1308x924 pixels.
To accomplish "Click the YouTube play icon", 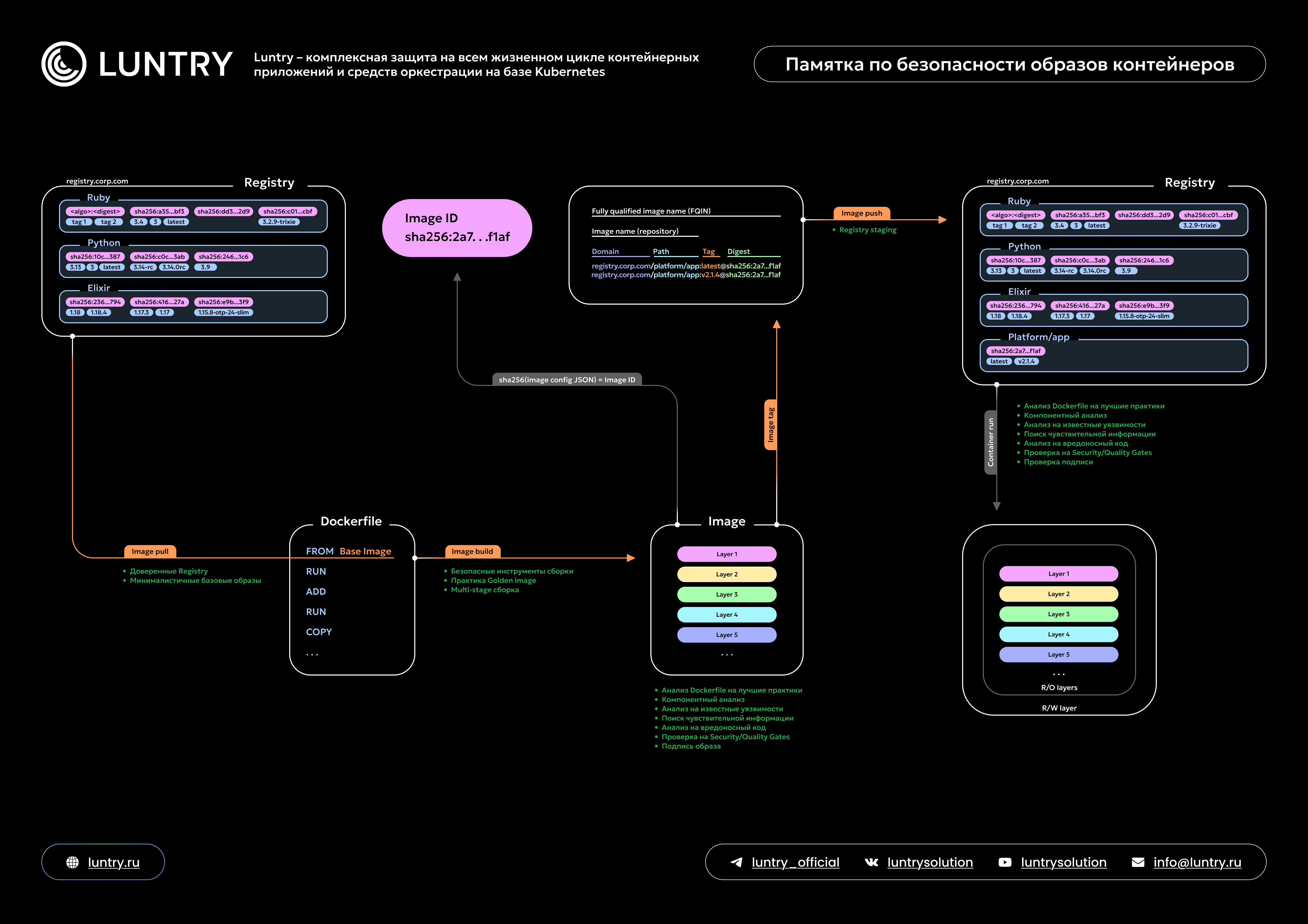I will coord(1005,862).
